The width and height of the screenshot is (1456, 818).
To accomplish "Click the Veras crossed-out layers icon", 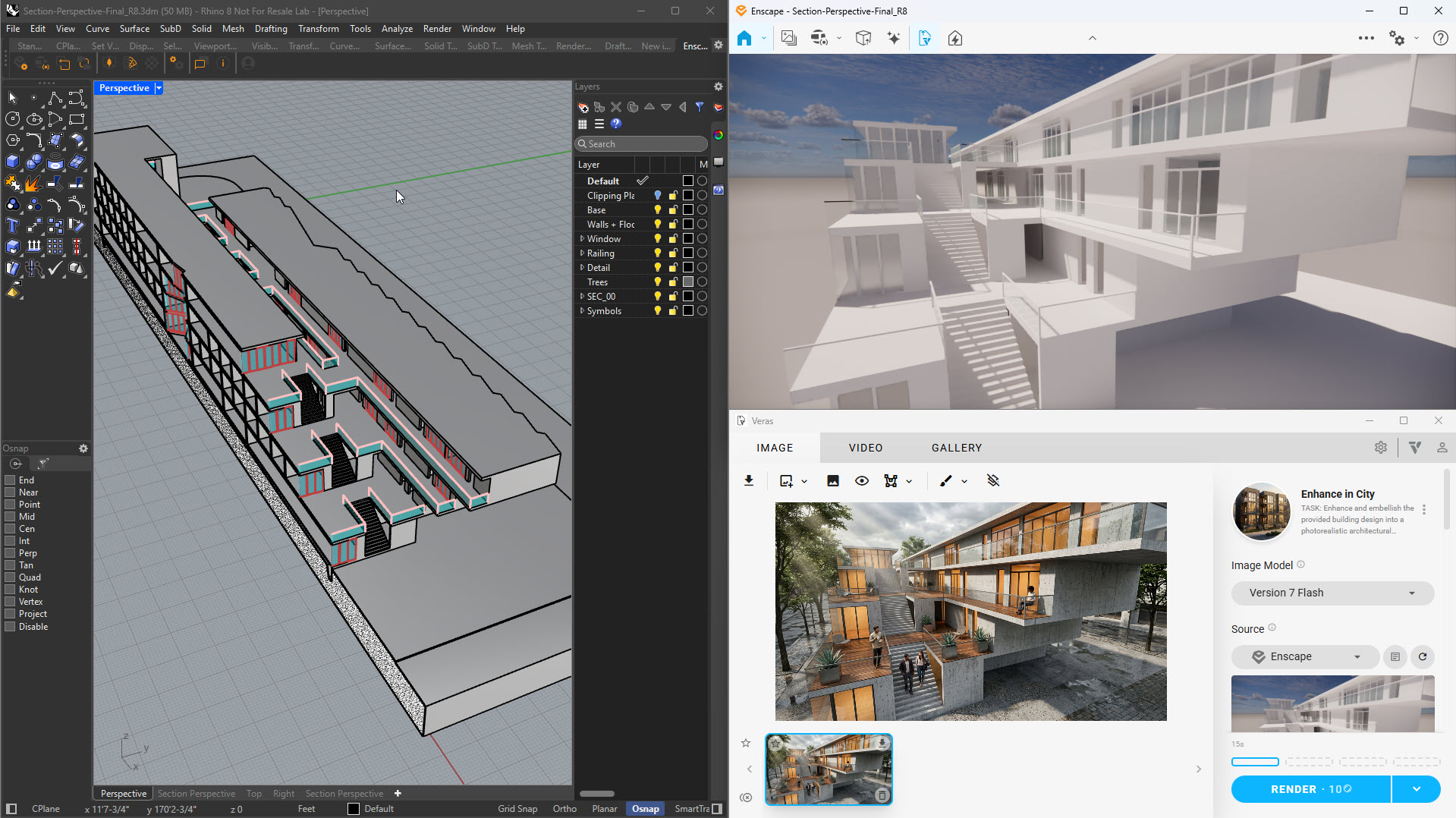I will [x=993, y=481].
